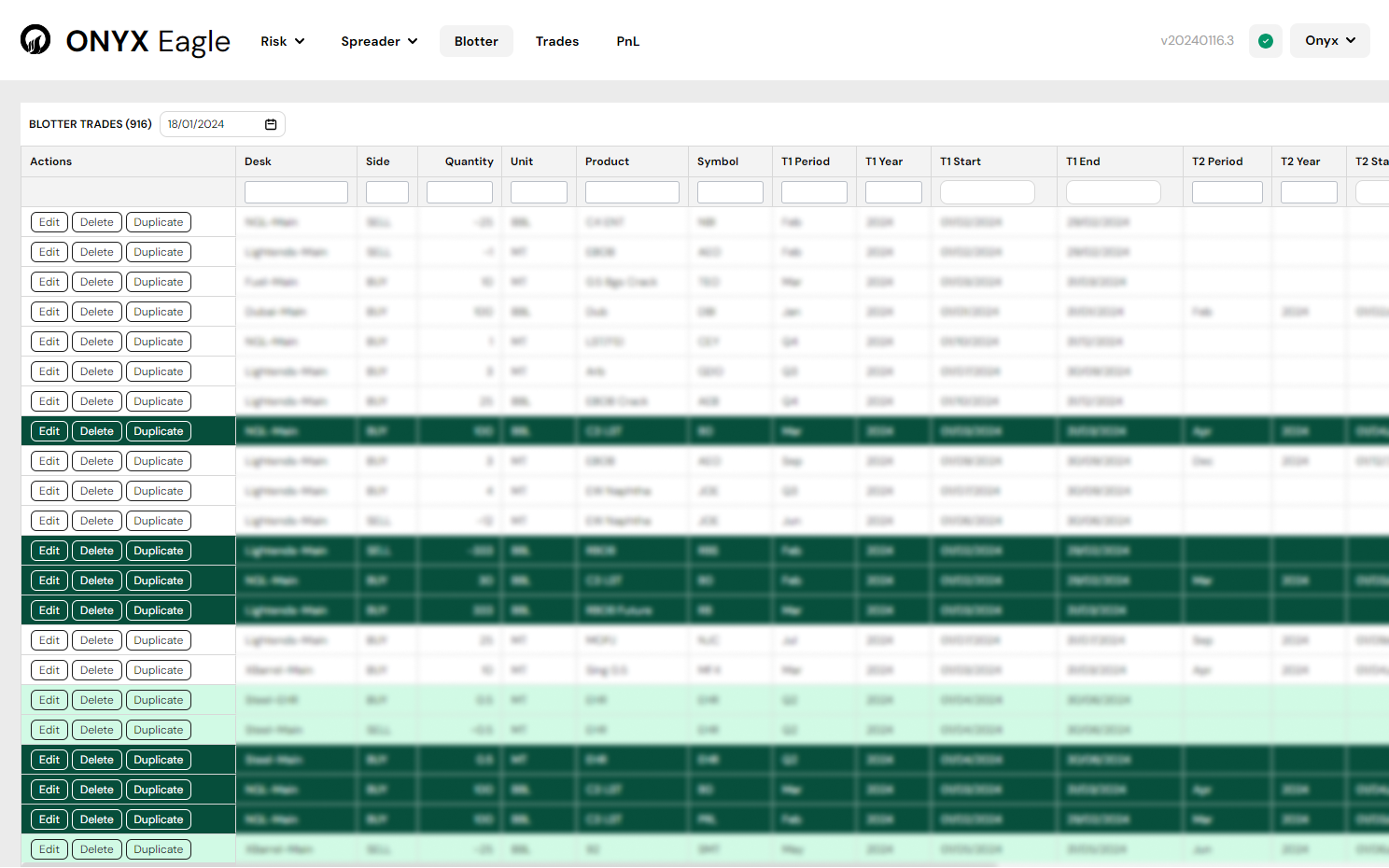Open the Onyx account dropdown

pyautogui.click(x=1329, y=41)
